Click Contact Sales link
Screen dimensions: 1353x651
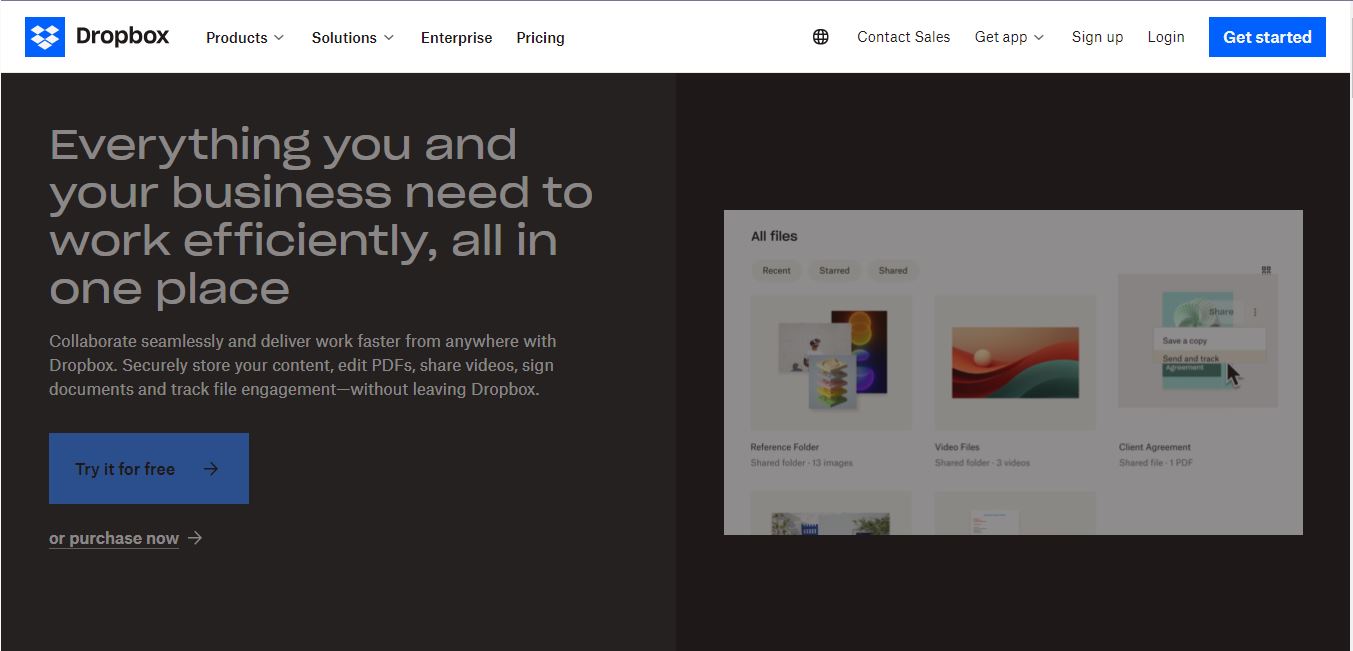point(904,37)
